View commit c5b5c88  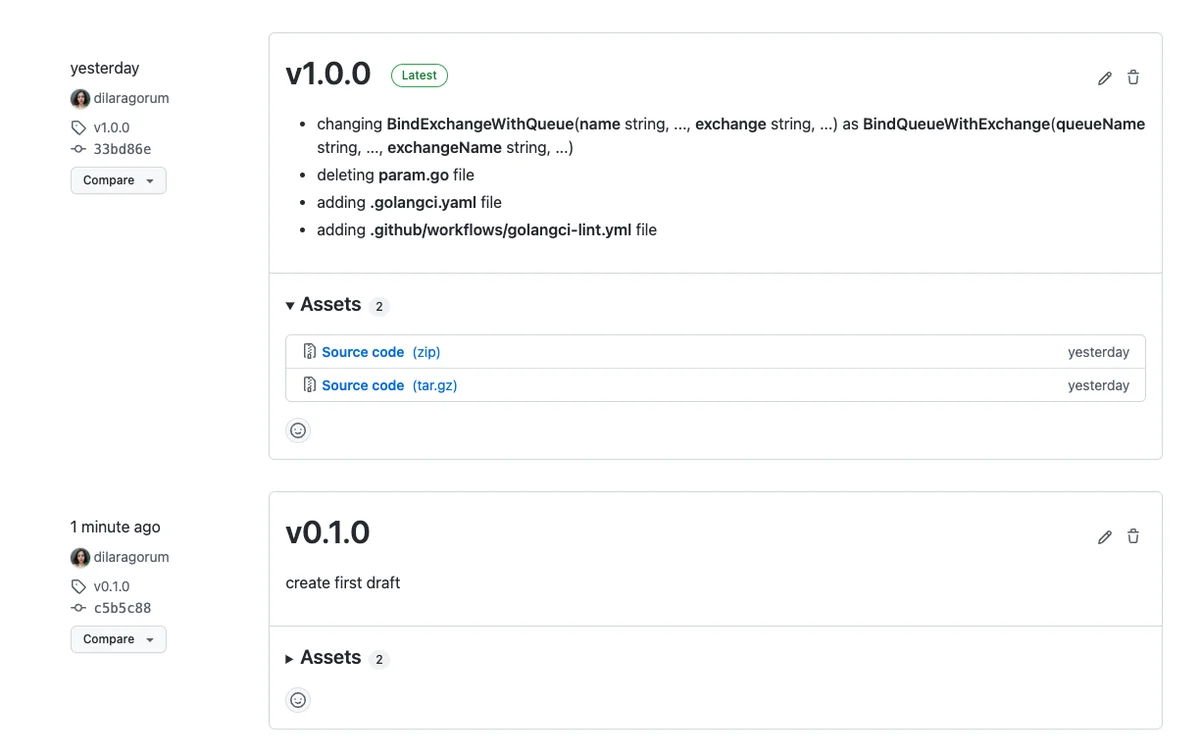[x=122, y=608]
